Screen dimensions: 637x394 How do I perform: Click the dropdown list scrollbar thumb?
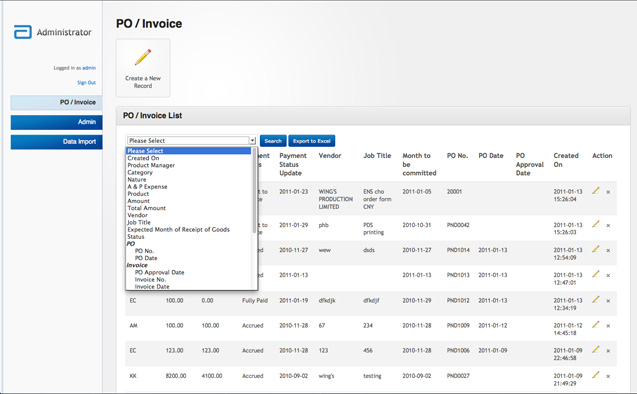click(254, 190)
